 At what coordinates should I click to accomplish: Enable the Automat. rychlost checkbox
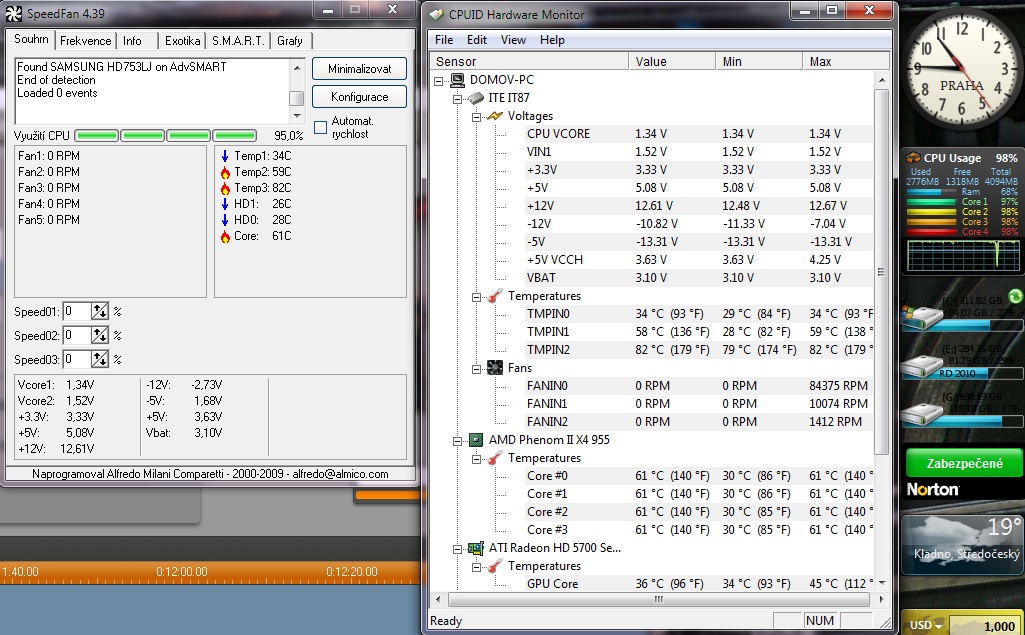click(320, 127)
